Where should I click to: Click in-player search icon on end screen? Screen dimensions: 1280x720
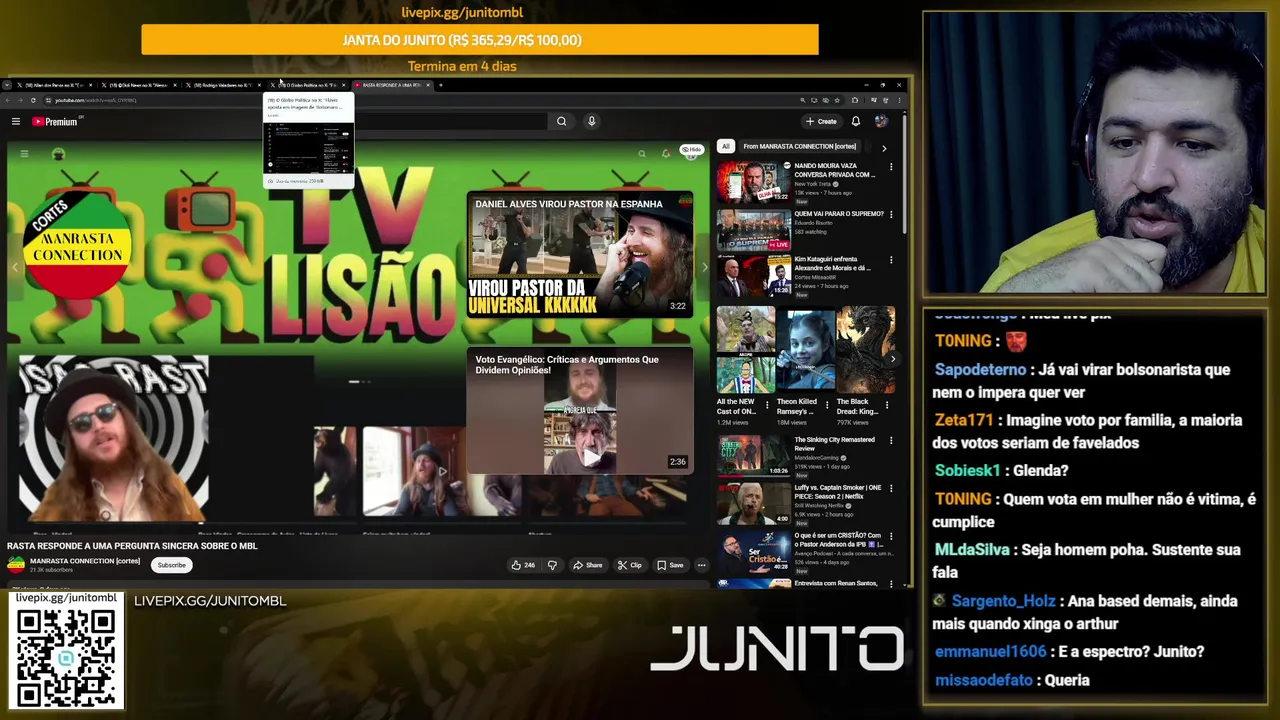coord(642,153)
